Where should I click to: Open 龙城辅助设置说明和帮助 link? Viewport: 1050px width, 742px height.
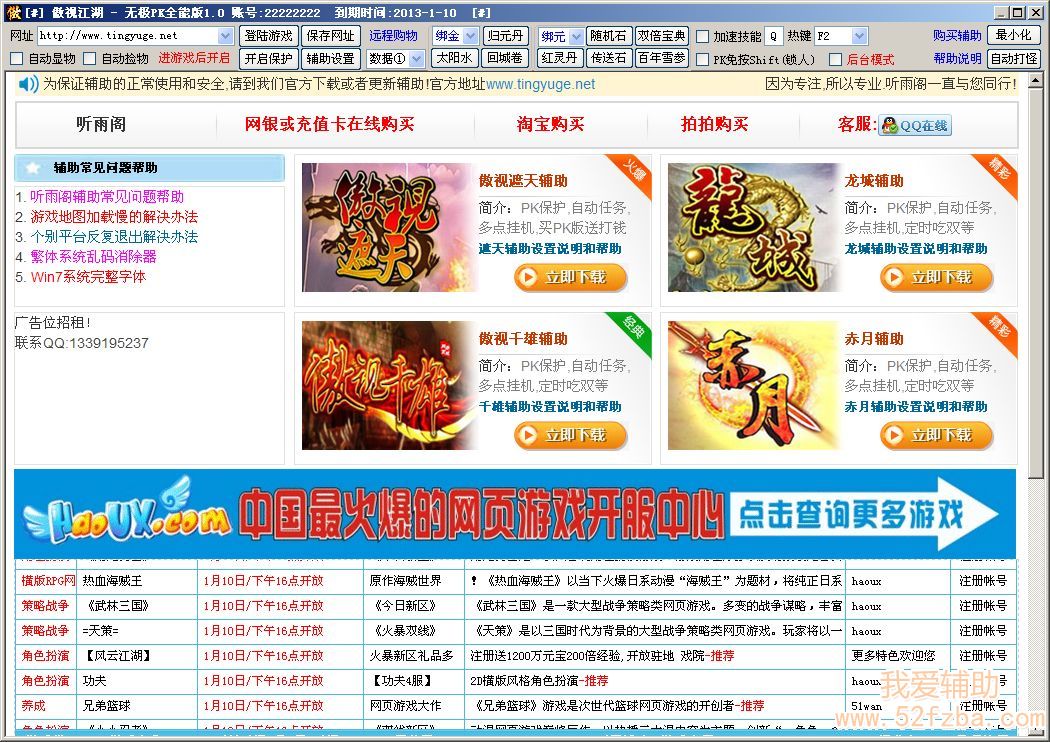(x=916, y=249)
